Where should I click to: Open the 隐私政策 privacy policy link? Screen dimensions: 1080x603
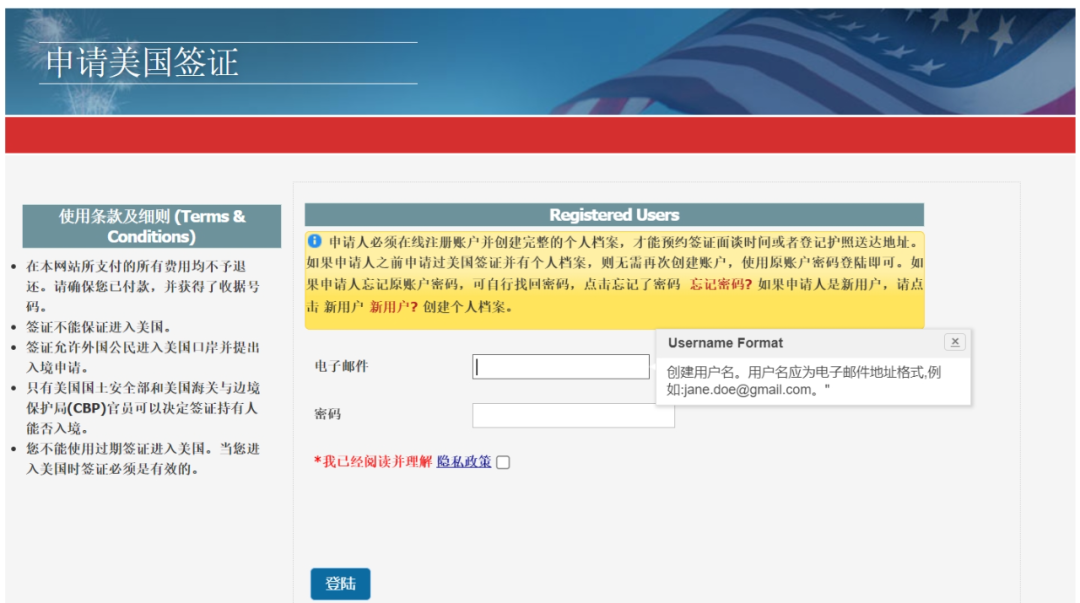click(465, 461)
